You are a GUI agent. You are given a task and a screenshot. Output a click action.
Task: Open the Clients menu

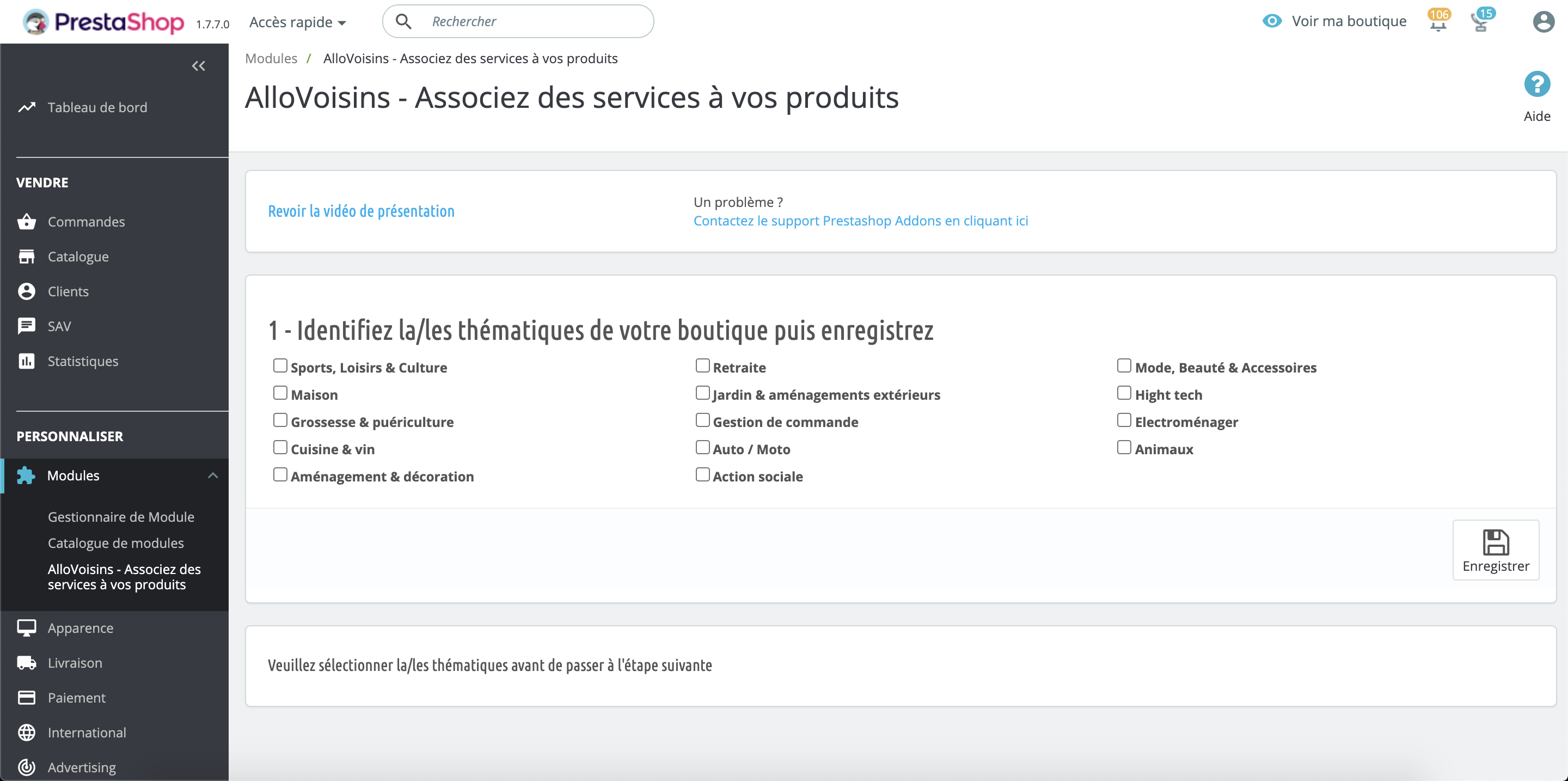[x=68, y=291]
